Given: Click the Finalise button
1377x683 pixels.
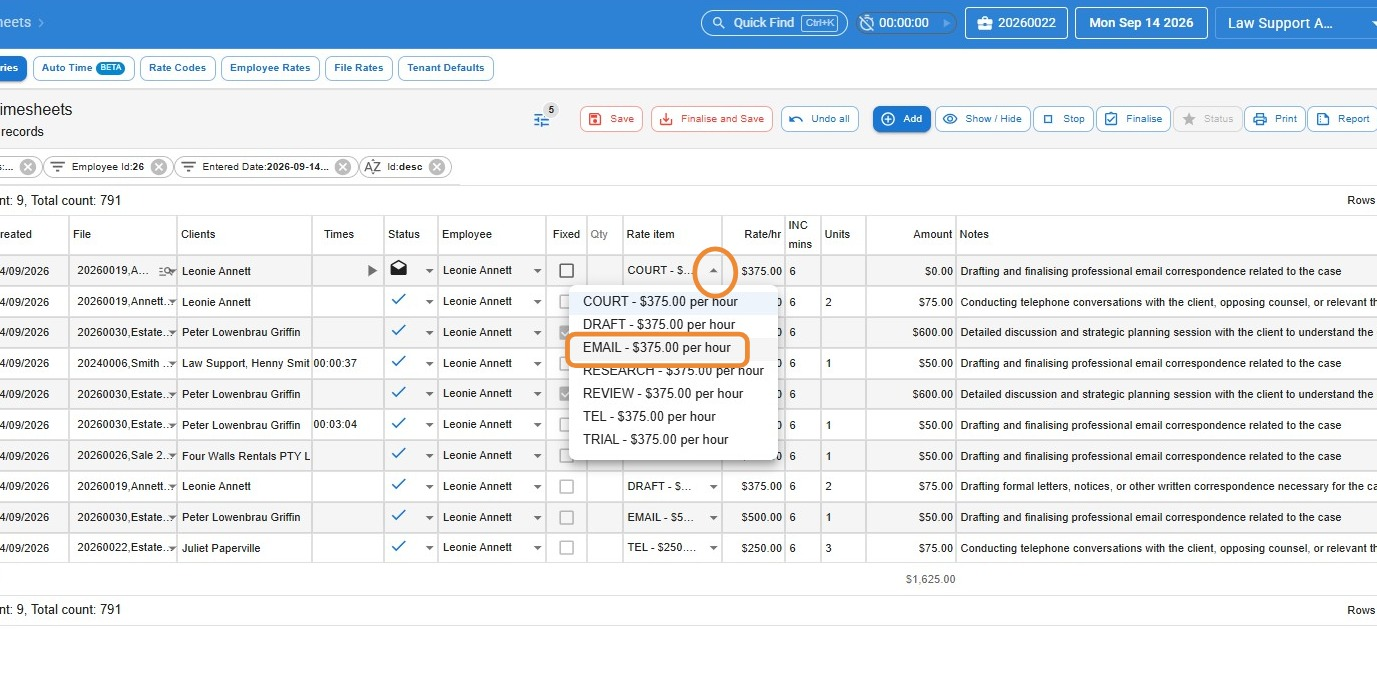Looking at the screenshot, I should click(1134, 119).
